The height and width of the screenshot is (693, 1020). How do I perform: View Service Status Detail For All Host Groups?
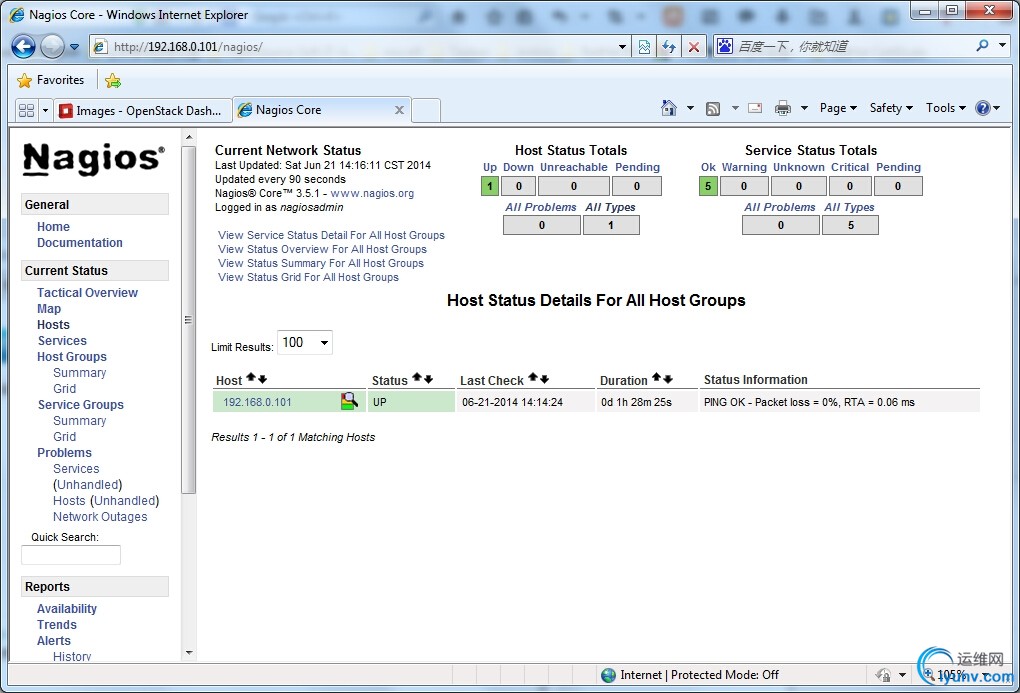coord(331,236)
